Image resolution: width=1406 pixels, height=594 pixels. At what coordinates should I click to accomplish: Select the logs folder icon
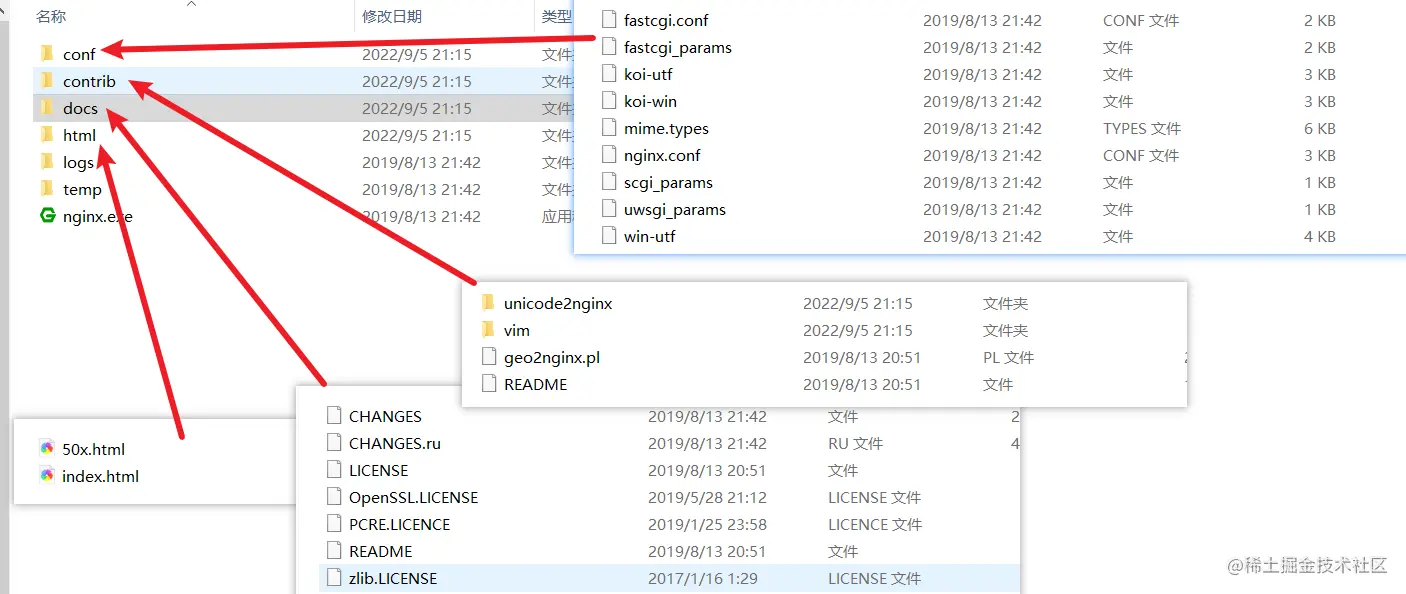pyautogui.click(x=46, y=161)
